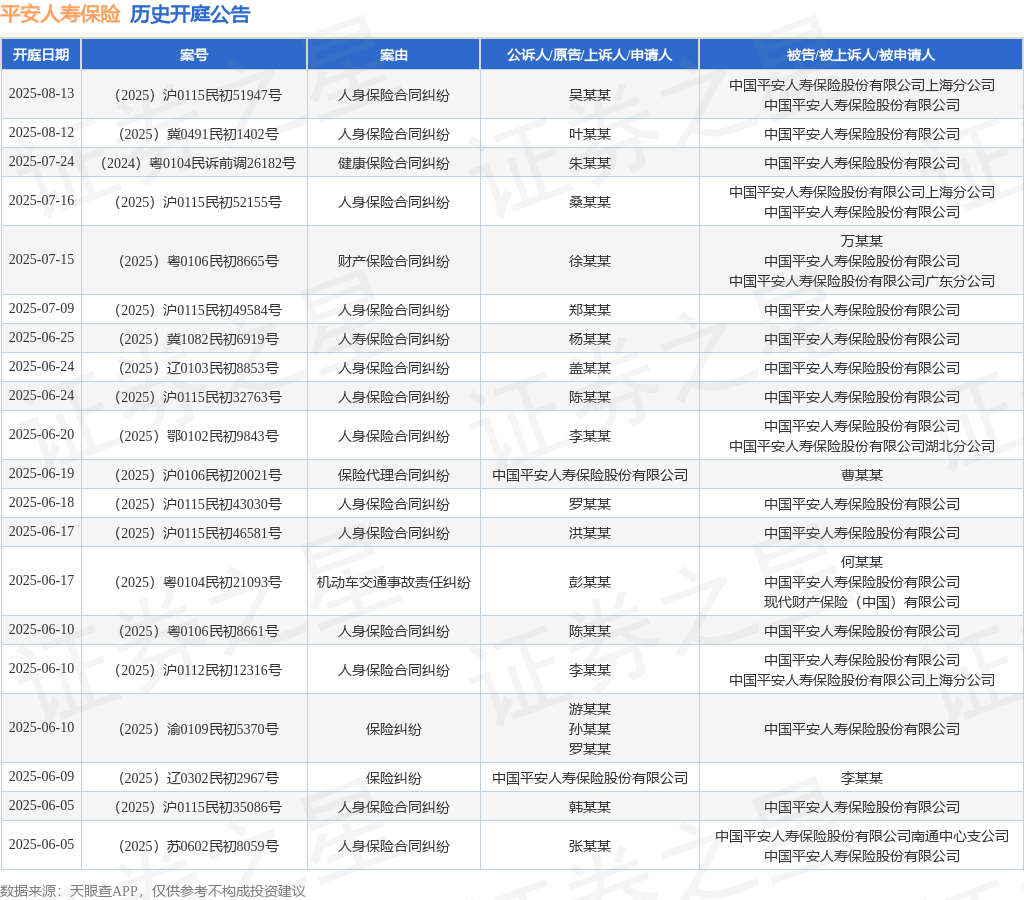
Task: Click defendant 中国平安人寿保险股份有限公司南通中心支公司
Action: click(x=861, y=836)
